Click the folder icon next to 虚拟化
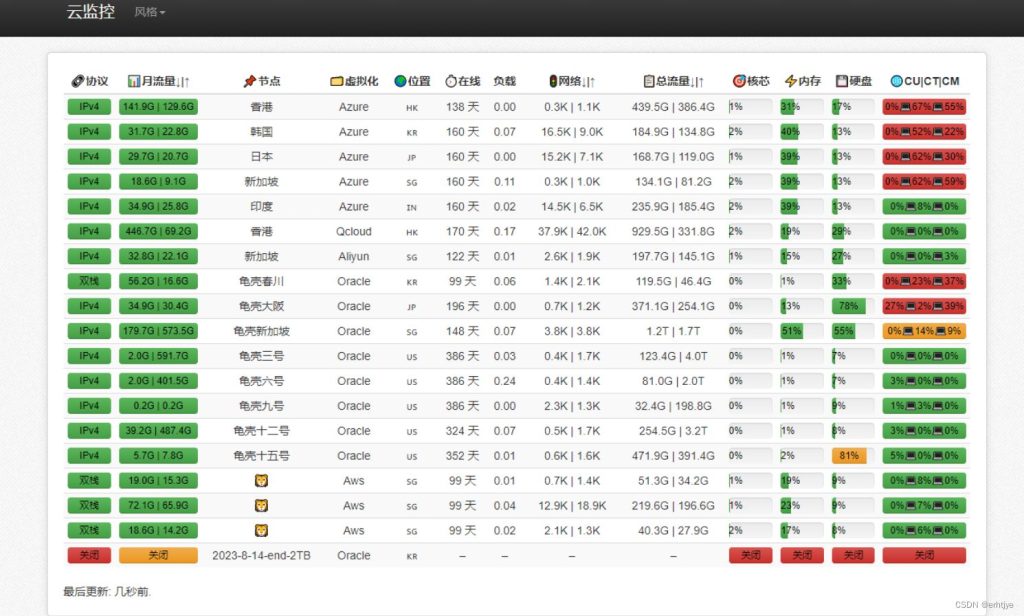 tap(336, 82)
